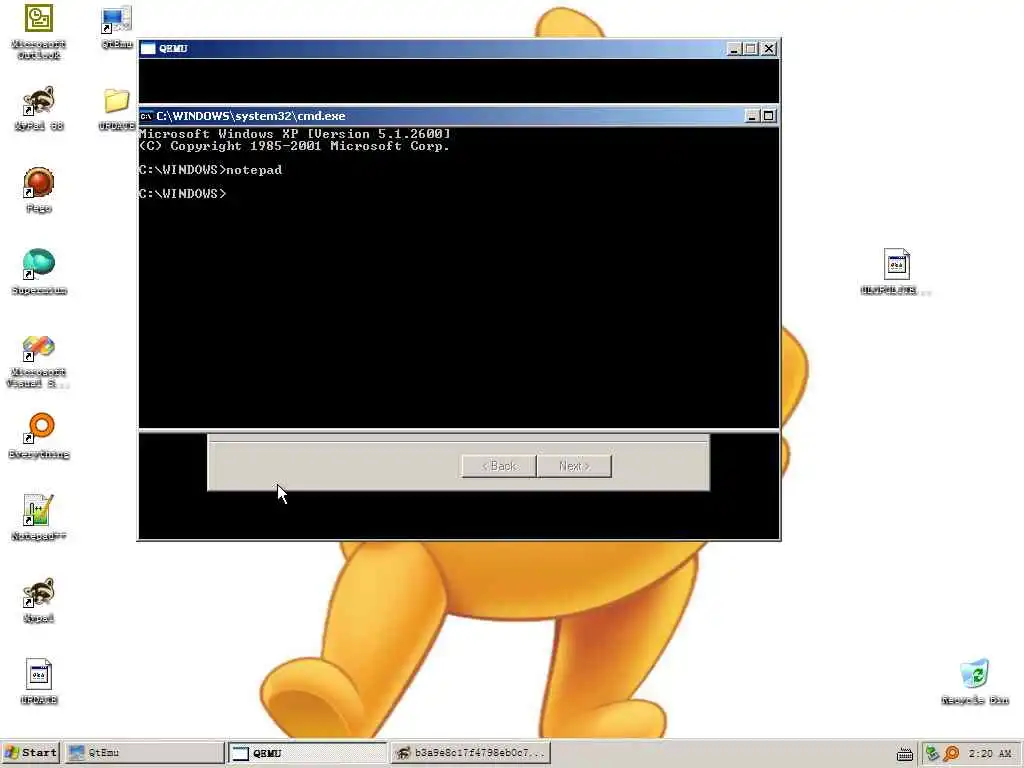
Task: Switch to the b3a9e8o17f4798eb0c7 taskbar item
Action: coord(470,753)
